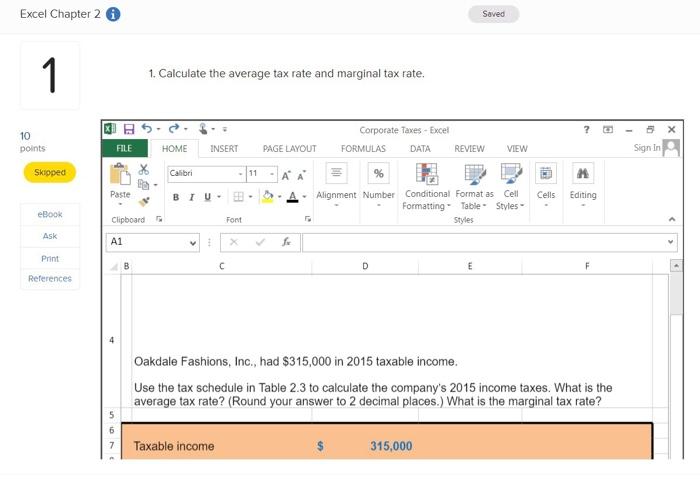The height and width of the screenshot is (480, 700).
Task: Apply yellow fill color bucket
Action: pyautogui.click(x=267, y=196)
